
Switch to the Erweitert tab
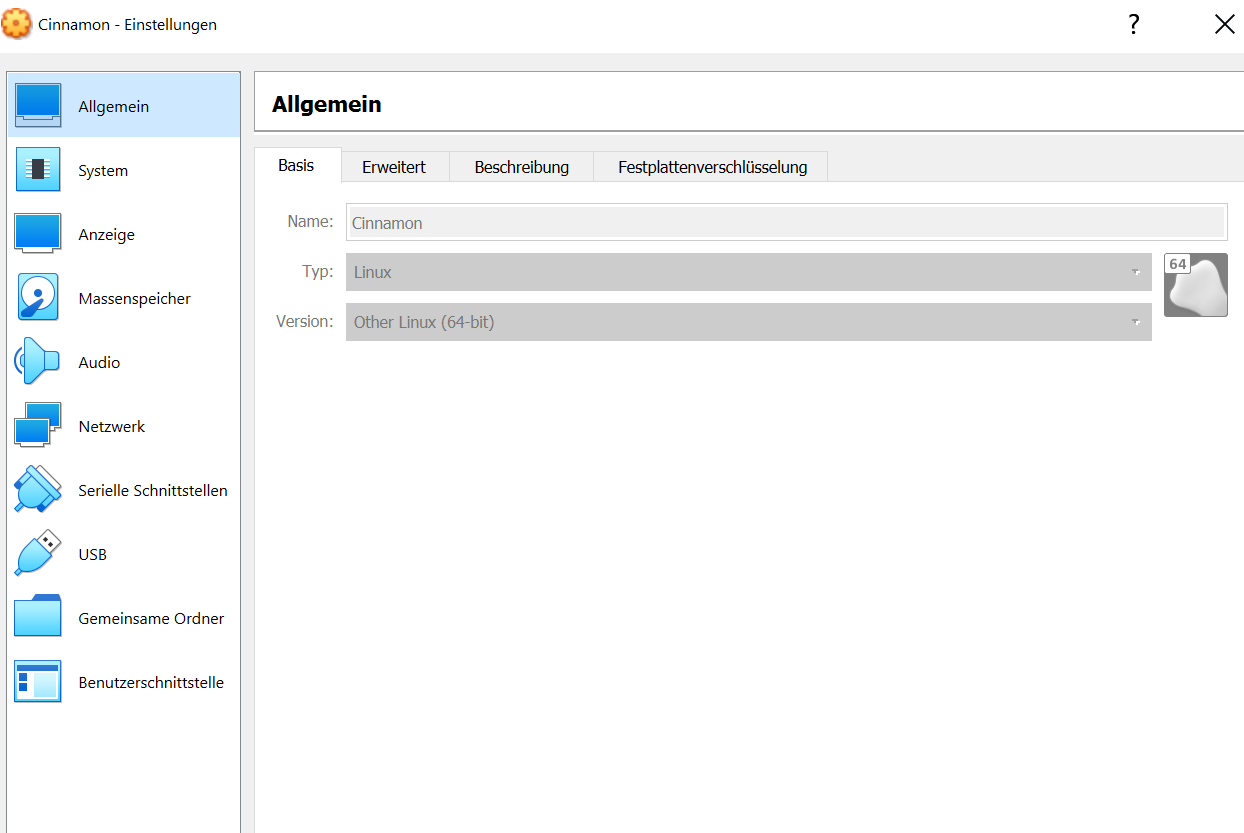[394, 167]
